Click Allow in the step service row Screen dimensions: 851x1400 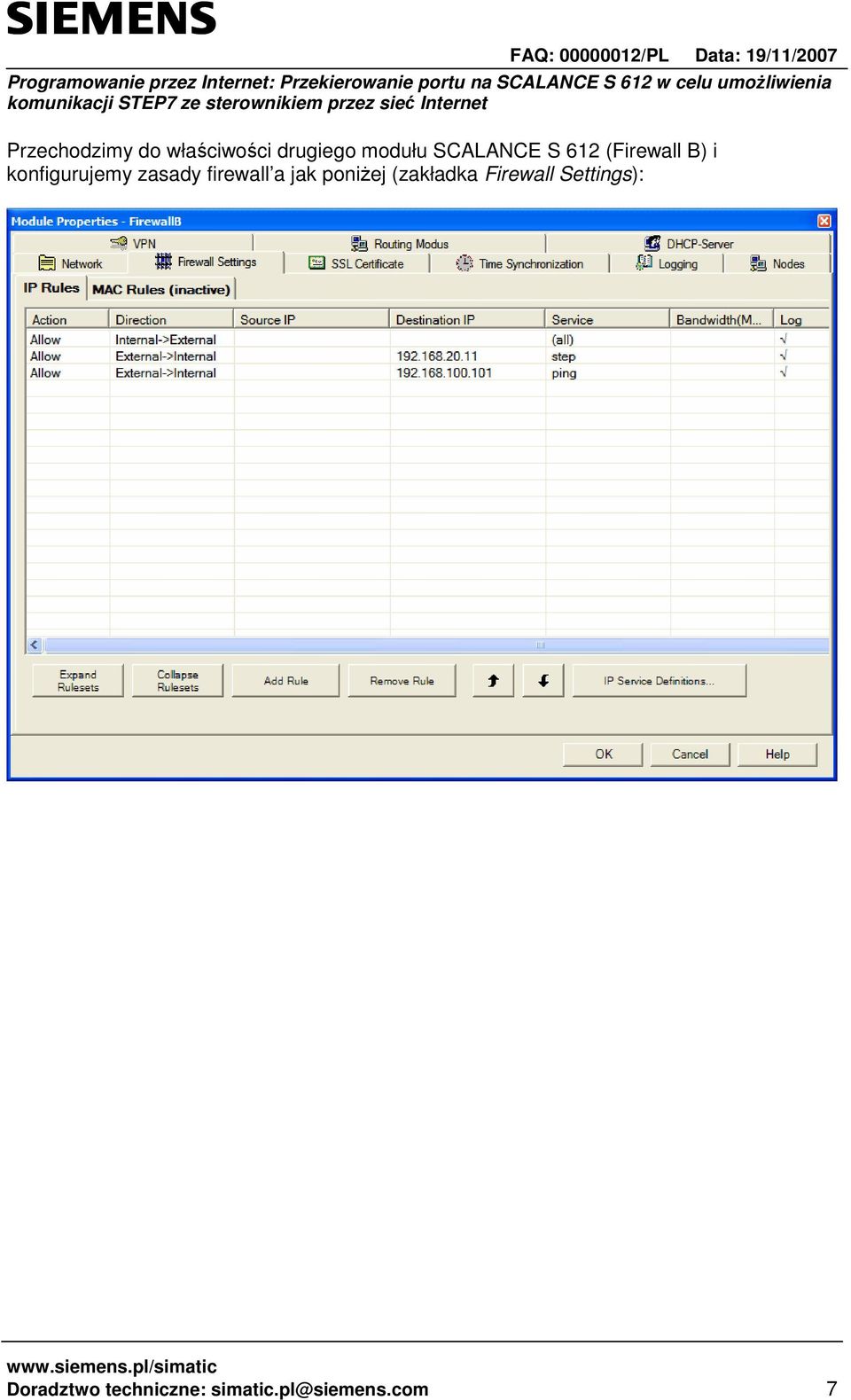point(45,356)
